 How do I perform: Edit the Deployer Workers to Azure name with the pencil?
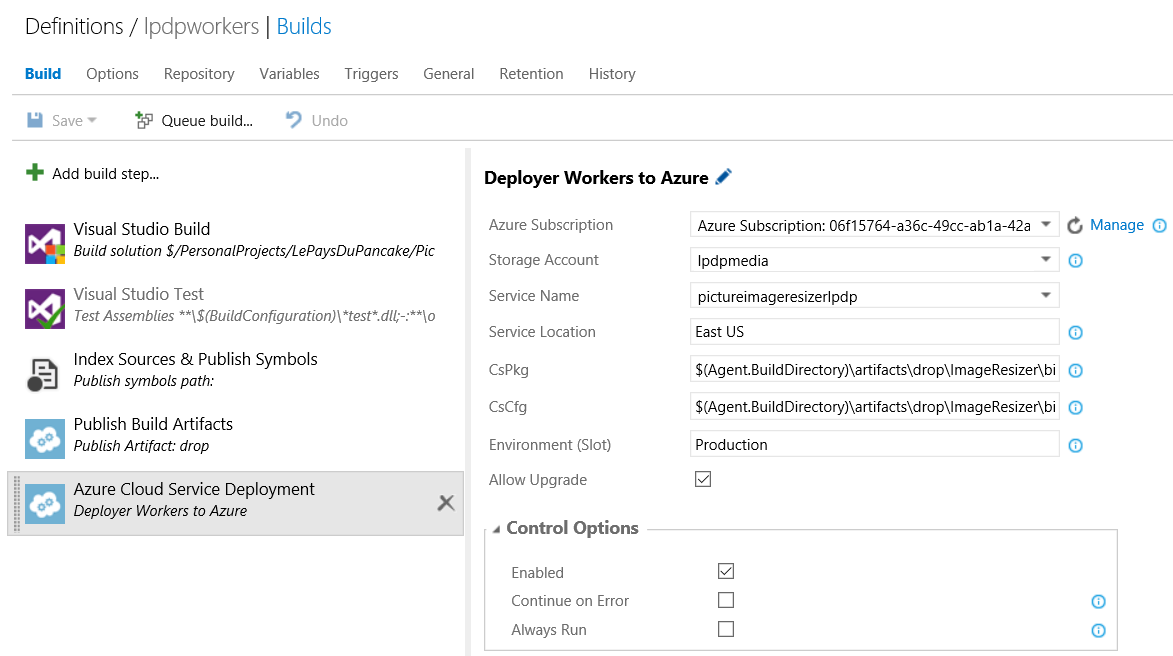click(x=723, y=177)
